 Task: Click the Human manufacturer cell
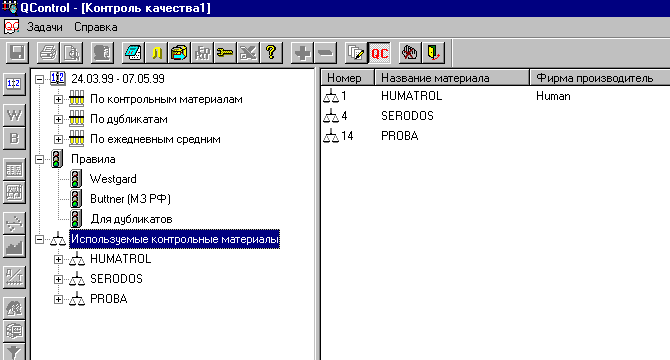553,96
